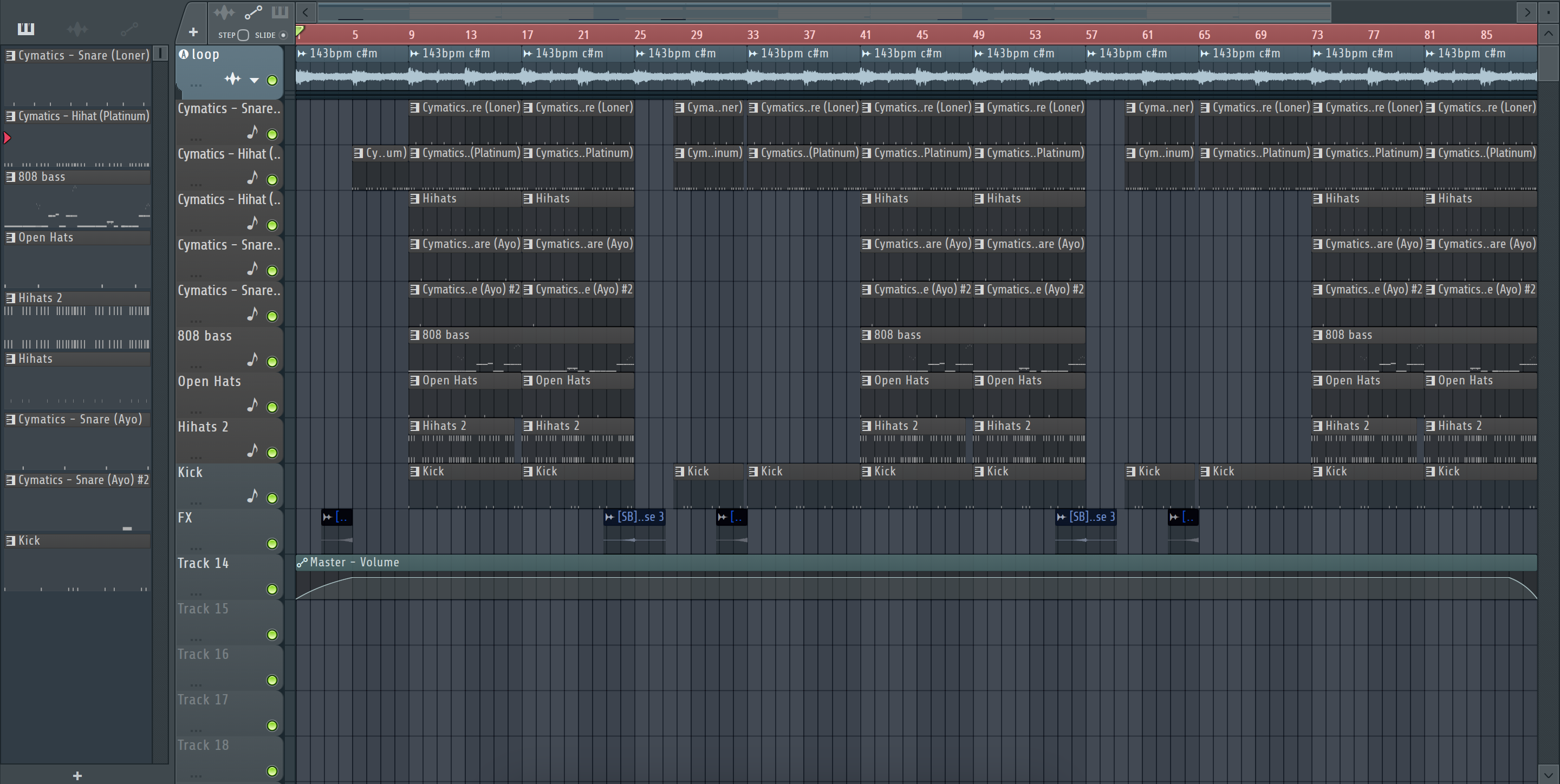The image size is (1560, 784).
Task: Click the note icon on Hihats 2 track
Action: pos(252,450)
